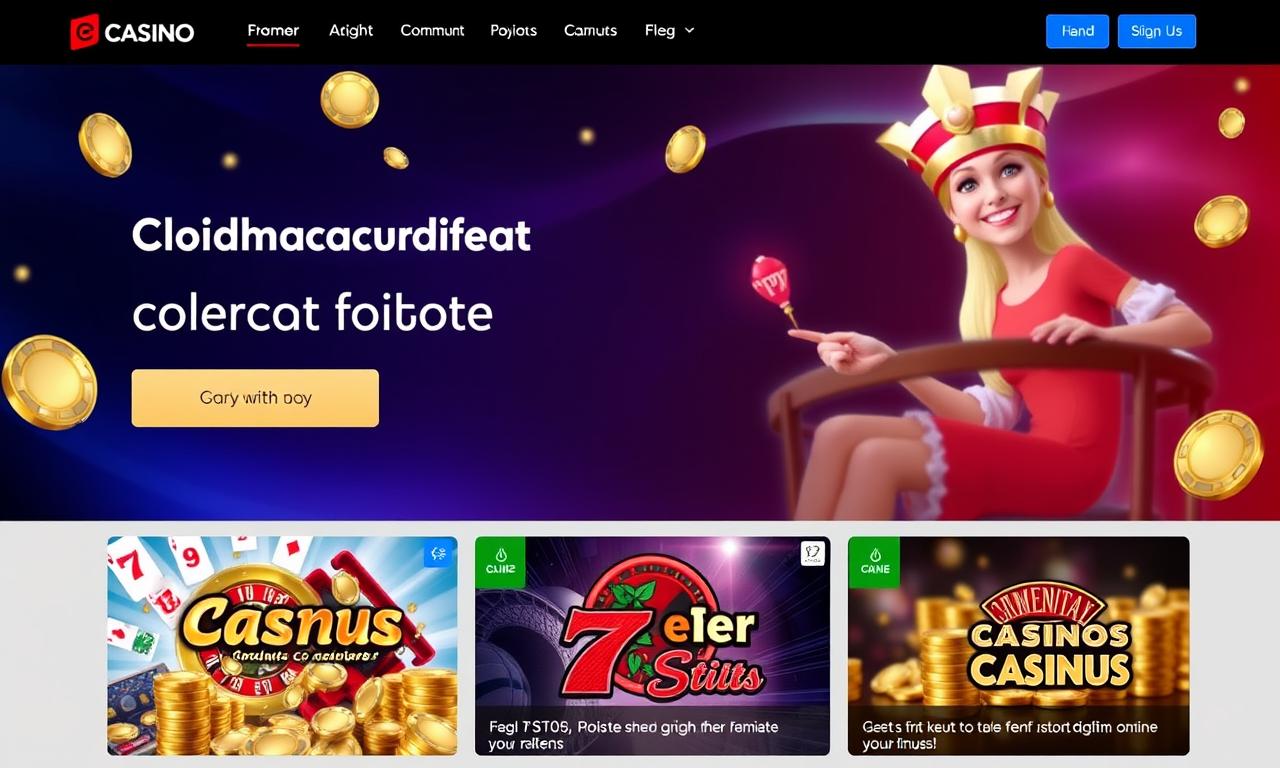
Task: Open the Casinos Casinus game thumbnail
Action: tap(1018, 646)
